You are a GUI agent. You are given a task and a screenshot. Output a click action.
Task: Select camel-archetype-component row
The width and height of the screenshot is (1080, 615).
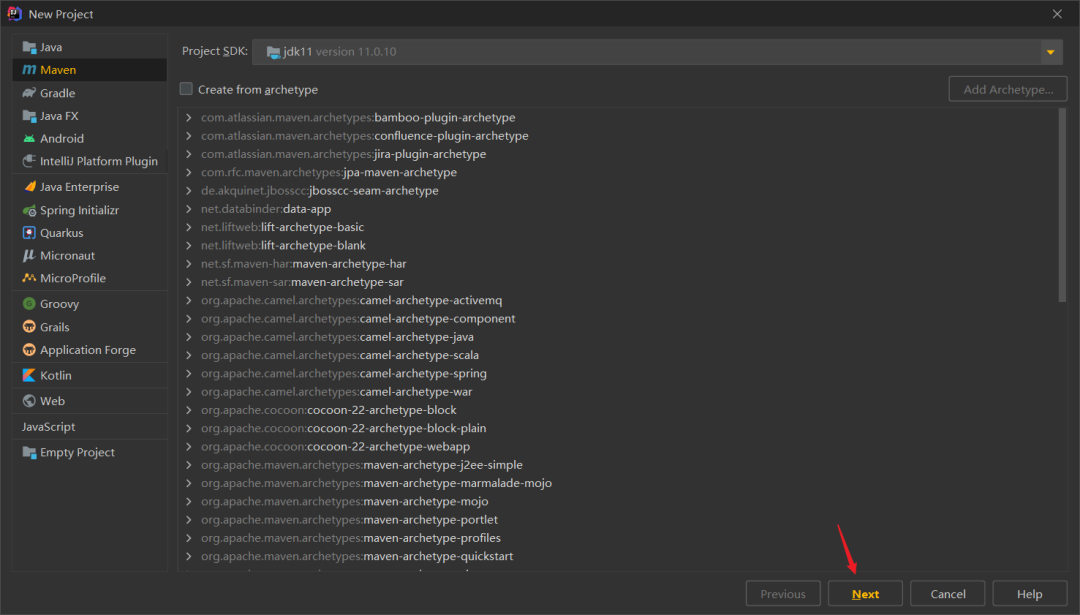coord(619,318)
